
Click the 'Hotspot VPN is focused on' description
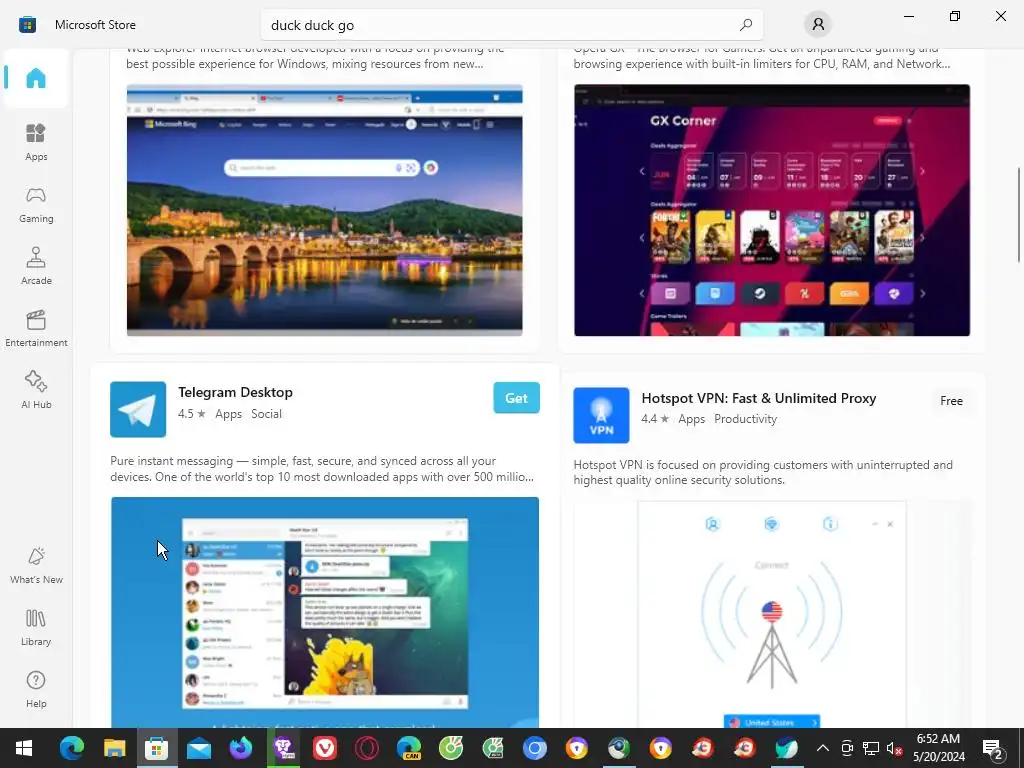[x=763, y=472]
